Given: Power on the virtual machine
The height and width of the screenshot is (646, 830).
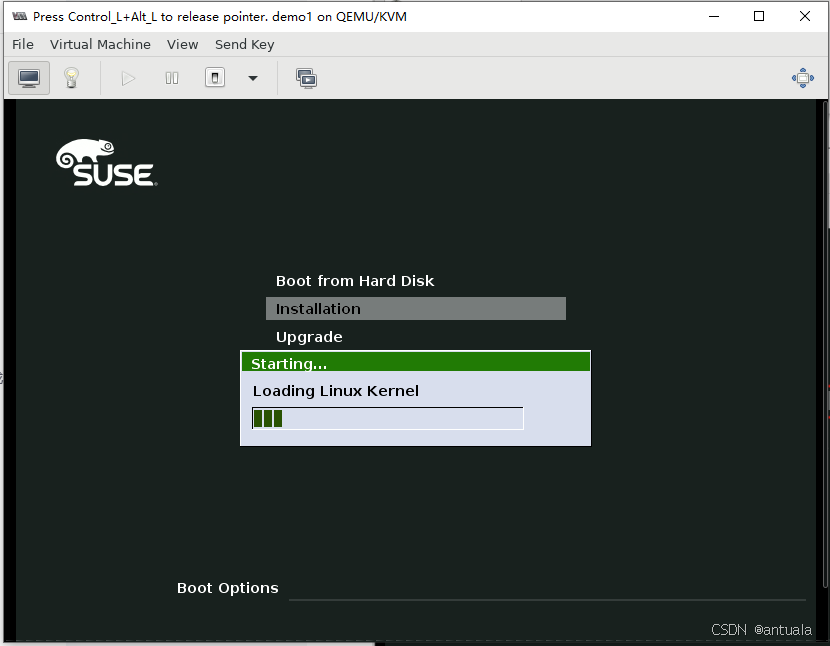Looking at the screenshot, I should point(128,79).
